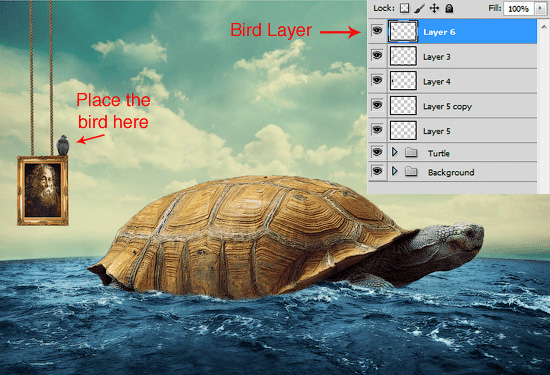
Task: Hide the Turtle group
Action: coord(377,152)
